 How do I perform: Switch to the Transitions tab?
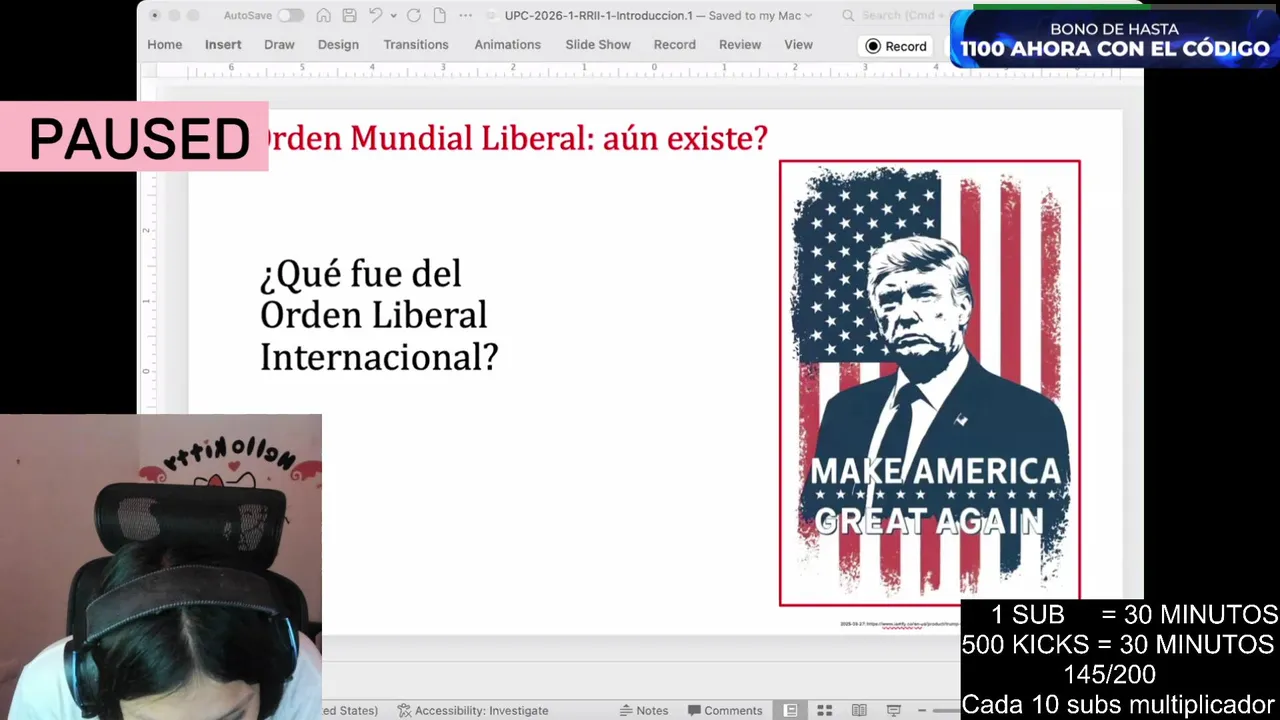[416, 45]
